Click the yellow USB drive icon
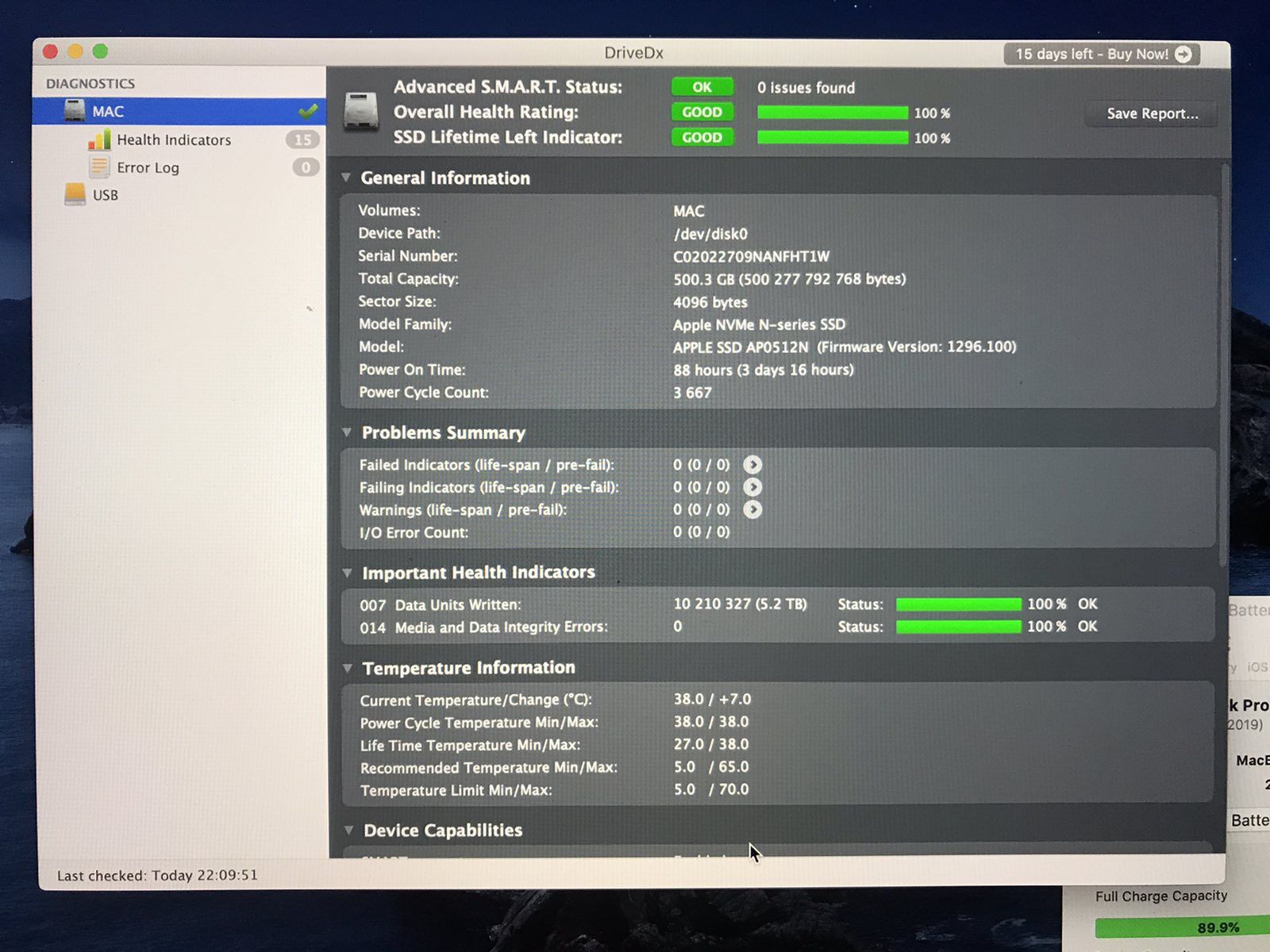Viewport: 1270px width, 952px height. (x=75, y=194)
